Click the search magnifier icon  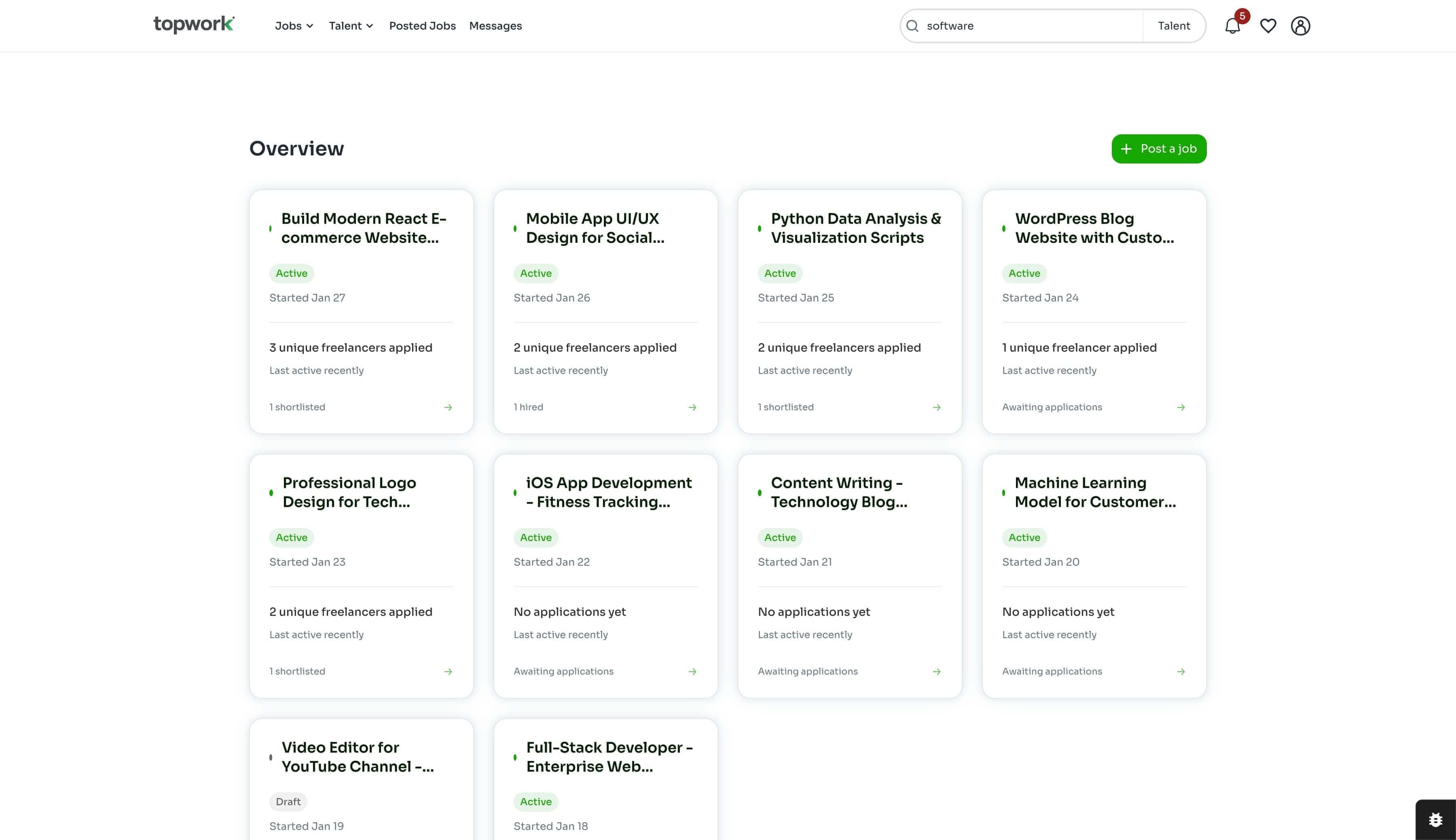tap(912, 26)
